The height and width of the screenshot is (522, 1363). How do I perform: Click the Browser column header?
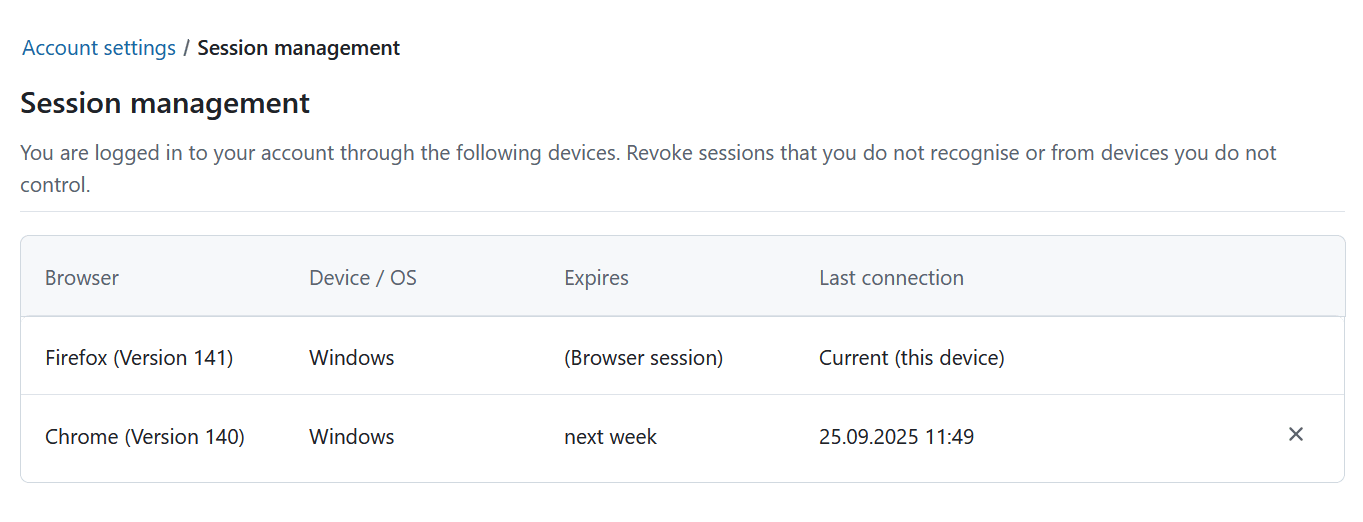tap(82, 278)
